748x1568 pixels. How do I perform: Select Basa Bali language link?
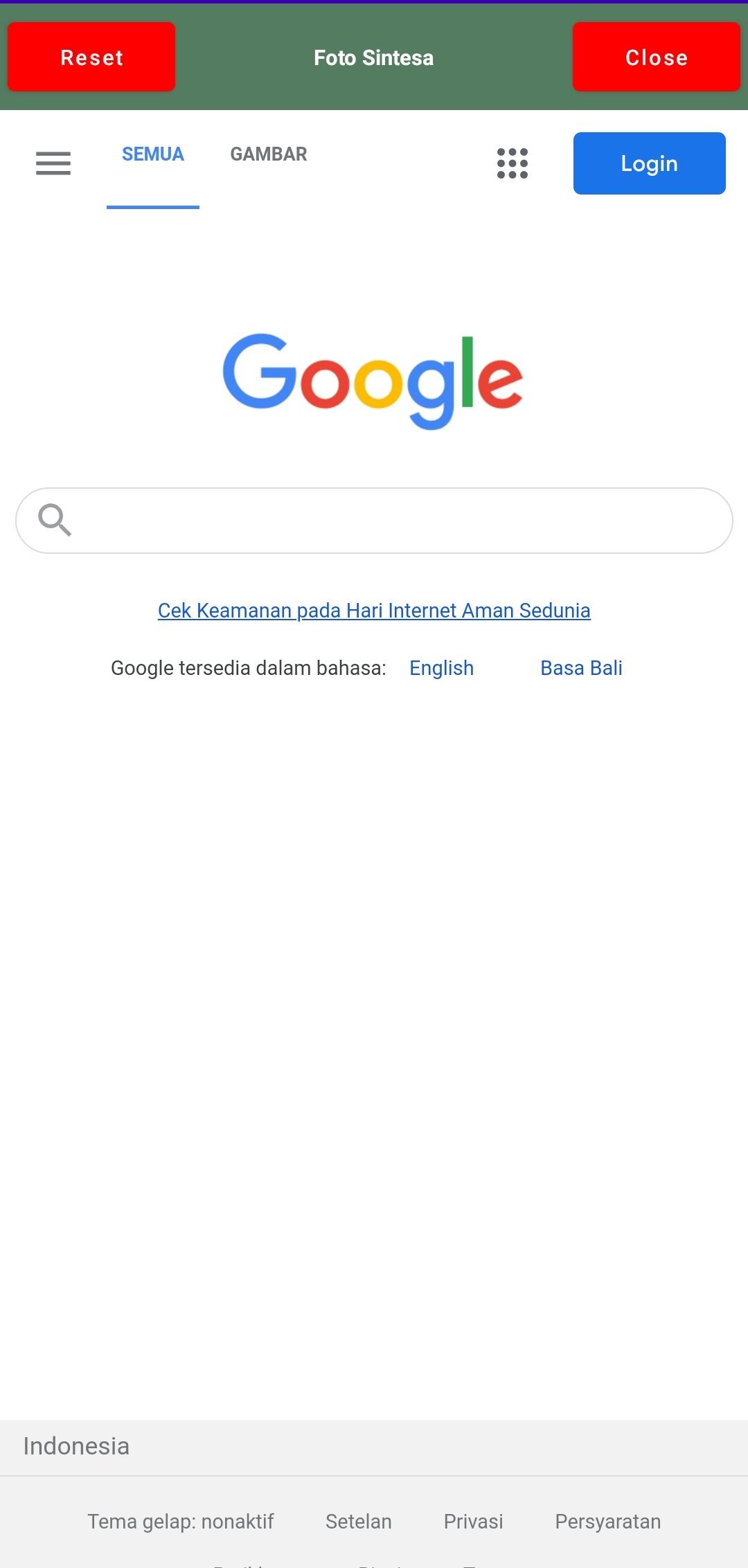tap(582, 668)
